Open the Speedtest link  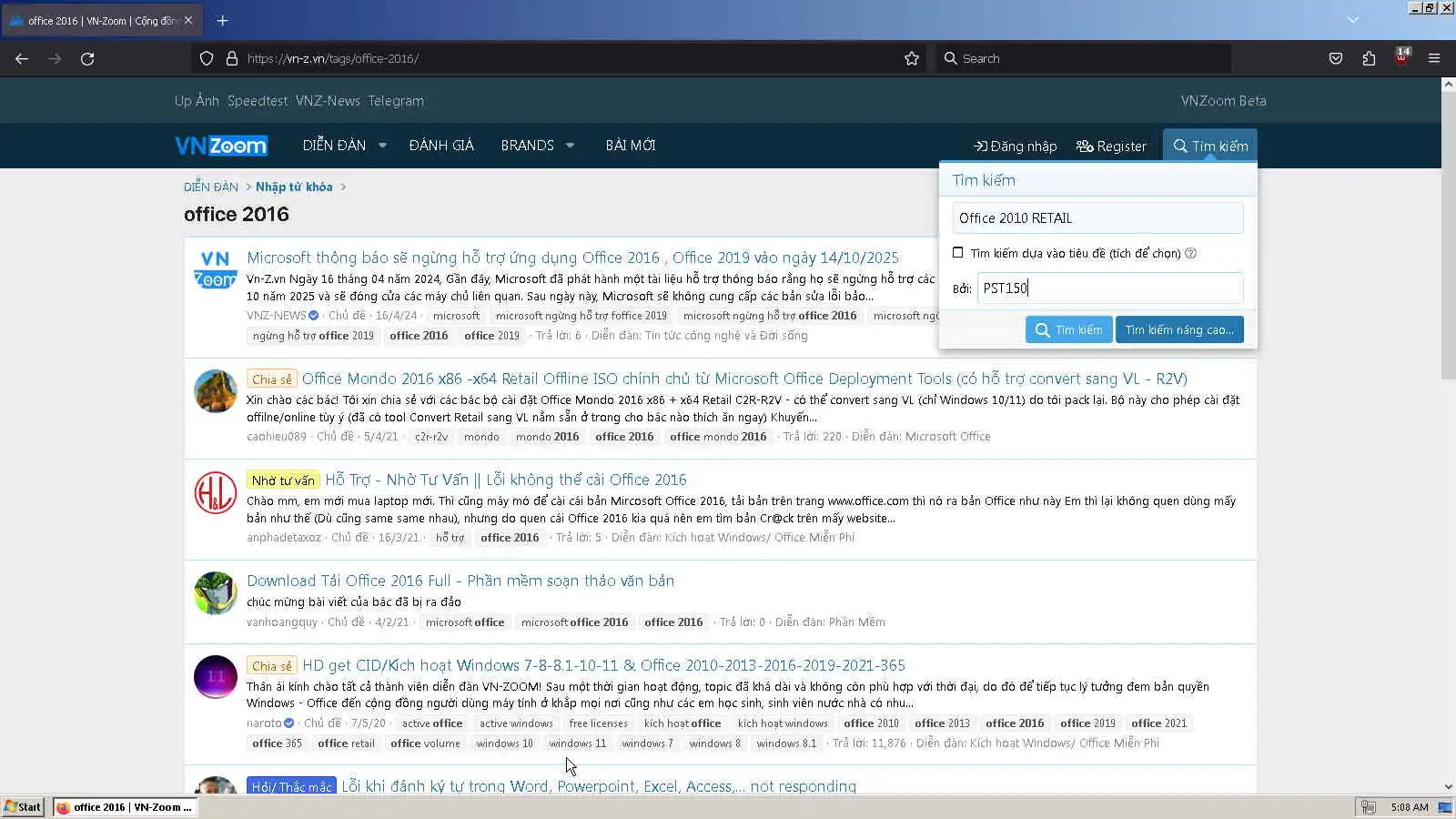tap(258, 101)
